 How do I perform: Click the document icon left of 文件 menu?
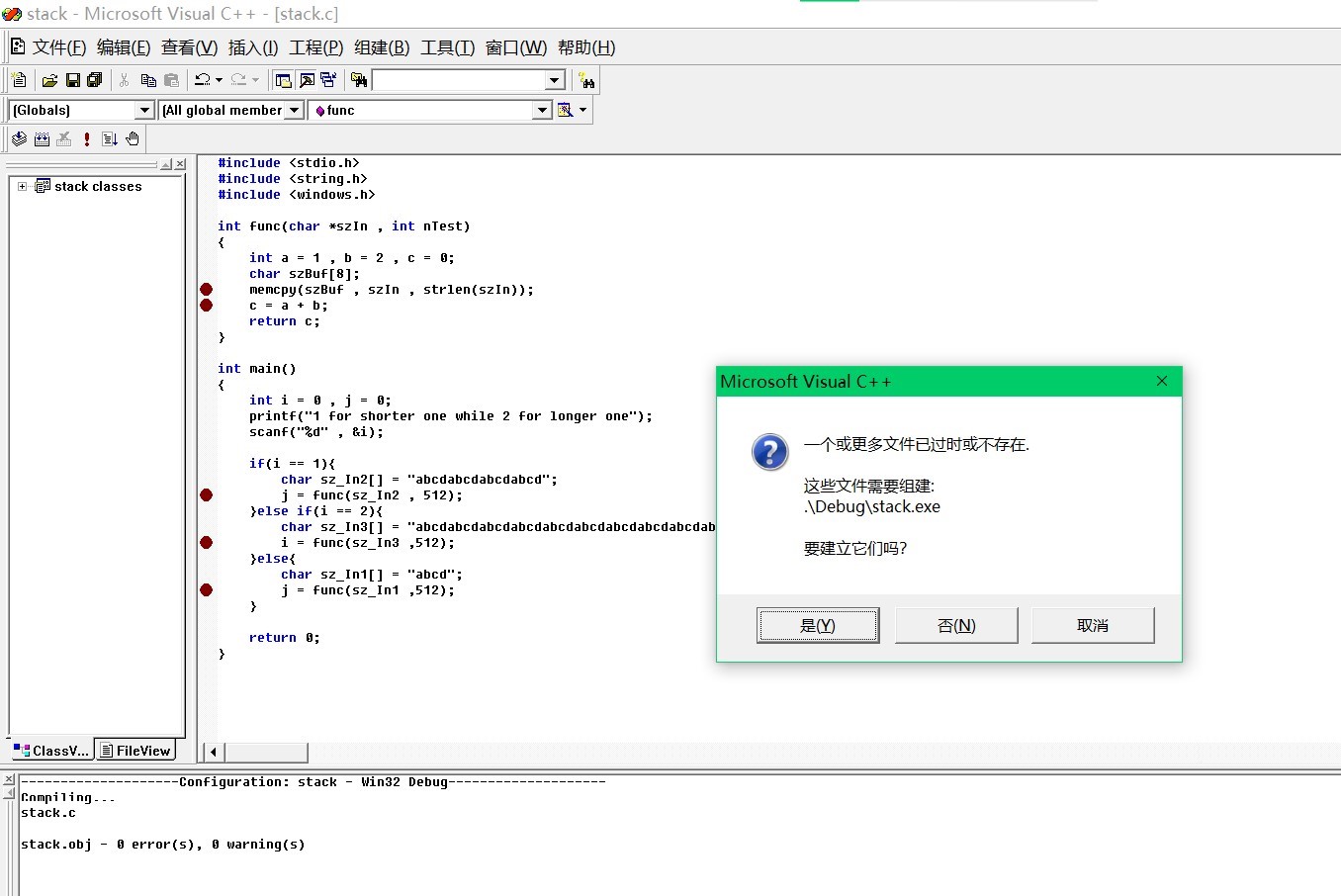click(18, 46)
